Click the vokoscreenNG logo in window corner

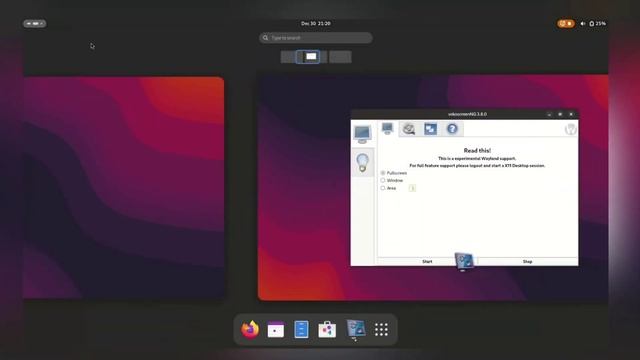pos(570,129)
